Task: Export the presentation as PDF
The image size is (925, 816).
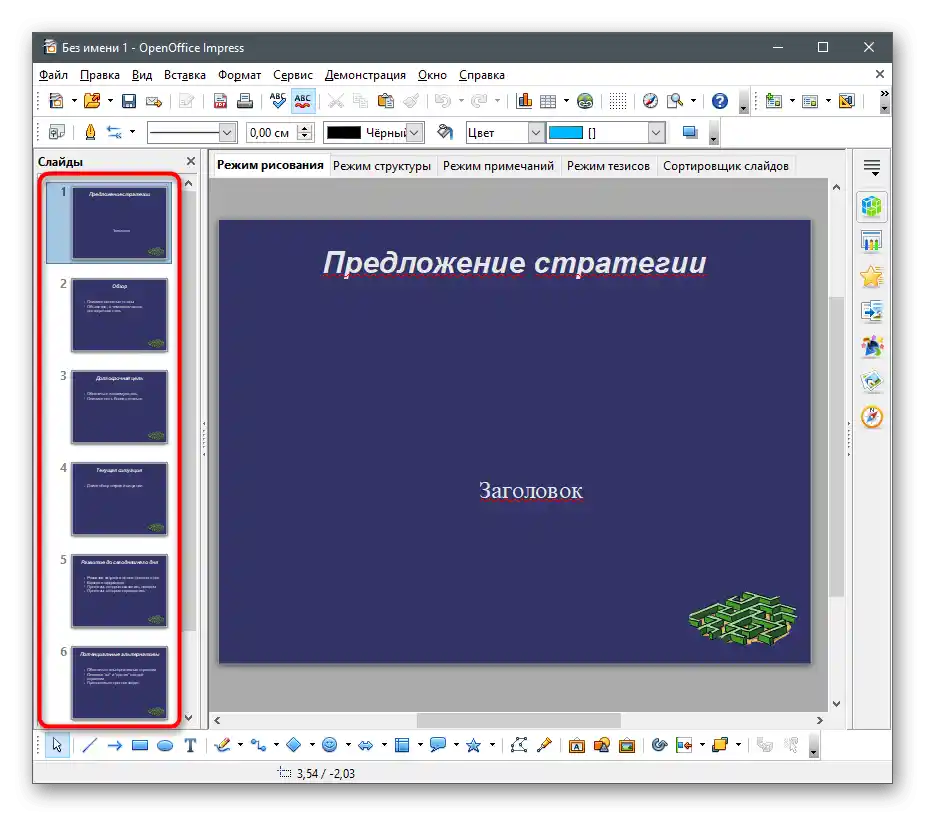Action: pyautogui.click(x=219, y=101)
